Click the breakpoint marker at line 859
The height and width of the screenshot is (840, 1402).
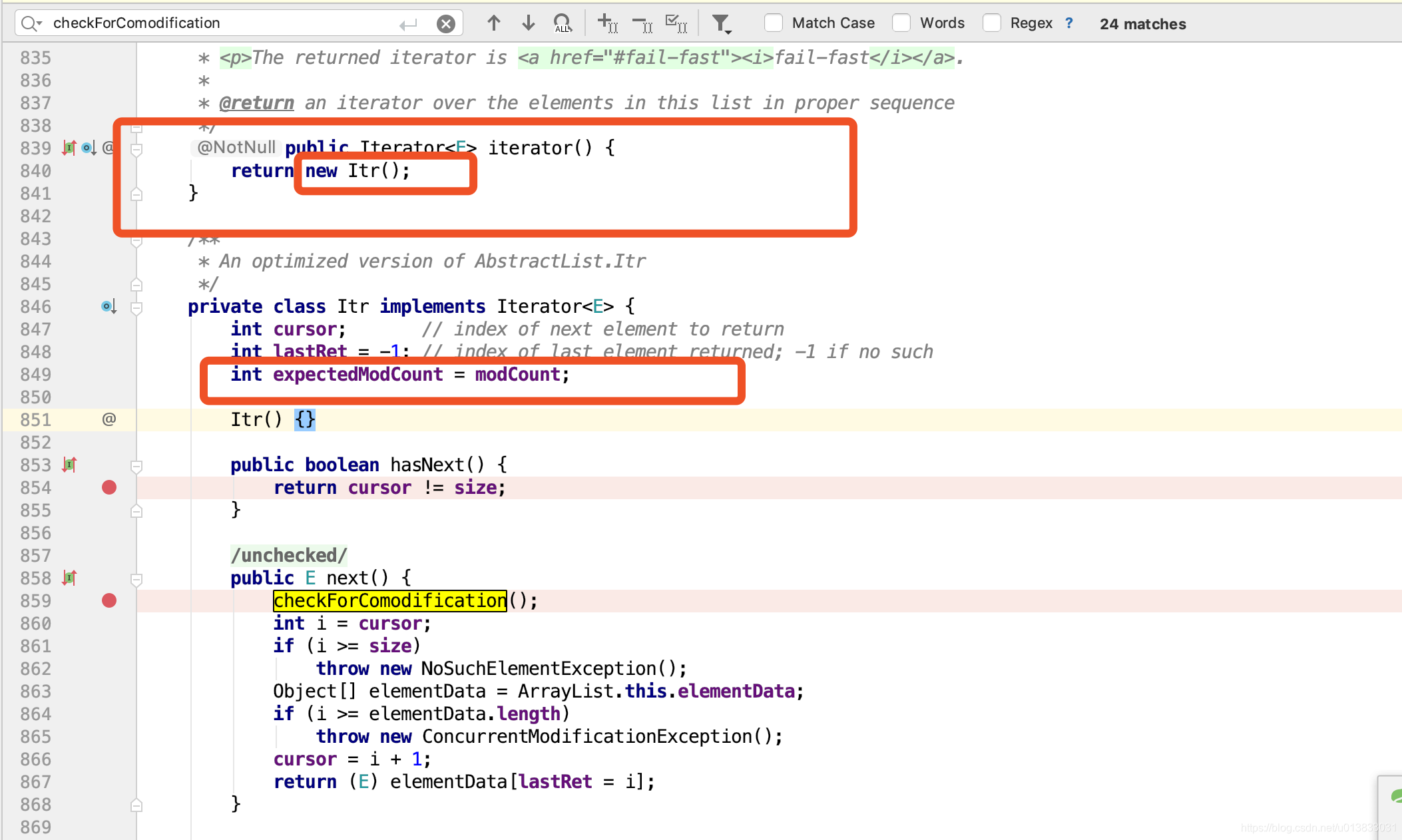pos(110,600)
